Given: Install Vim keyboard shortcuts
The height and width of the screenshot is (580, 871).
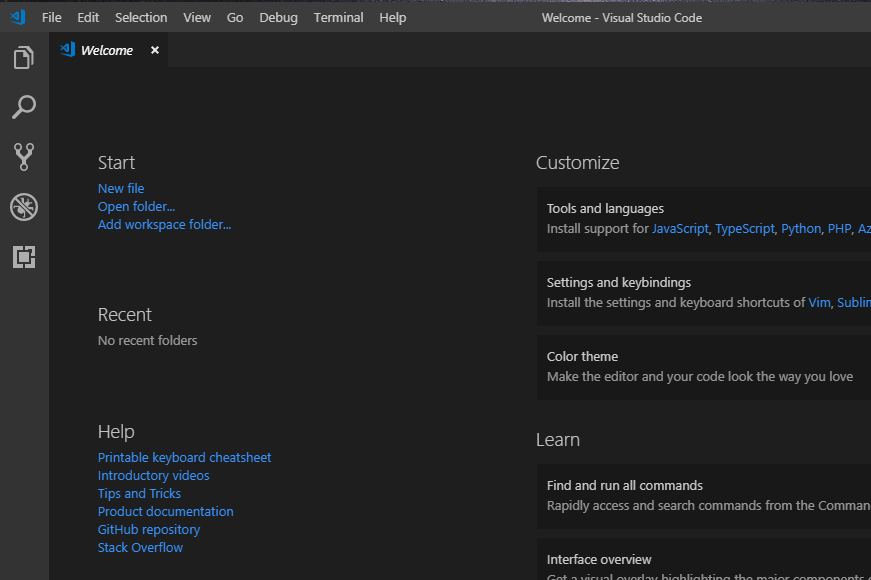Looking at the screenshot, I should tap(819, 302).
